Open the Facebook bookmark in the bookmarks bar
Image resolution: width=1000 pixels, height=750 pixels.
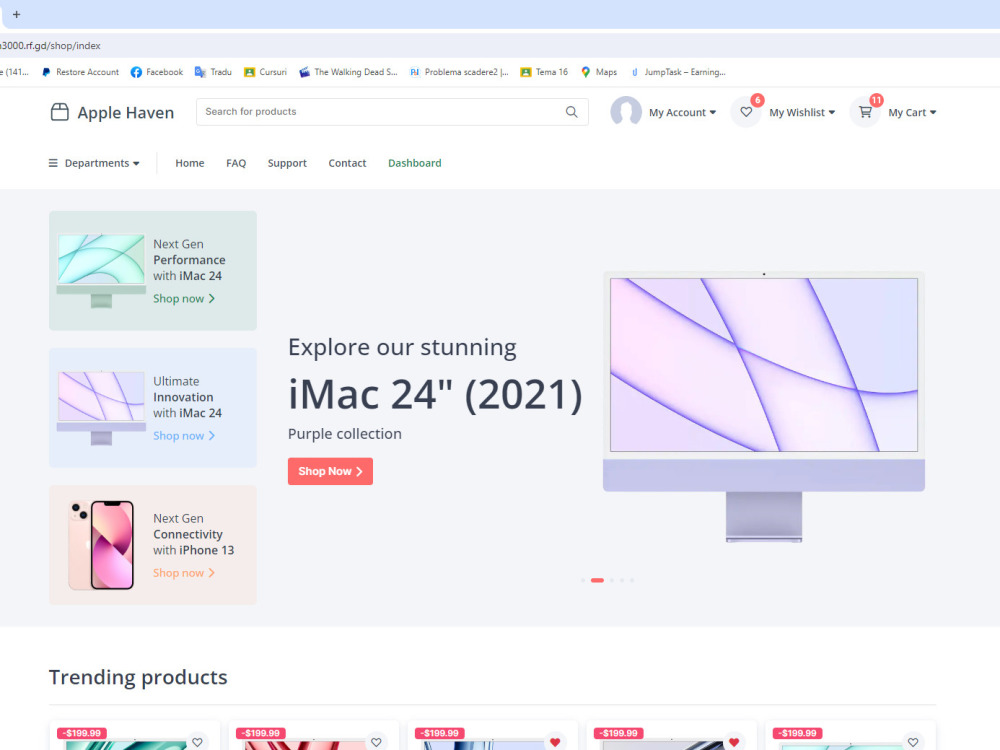[x=156, y=71]
